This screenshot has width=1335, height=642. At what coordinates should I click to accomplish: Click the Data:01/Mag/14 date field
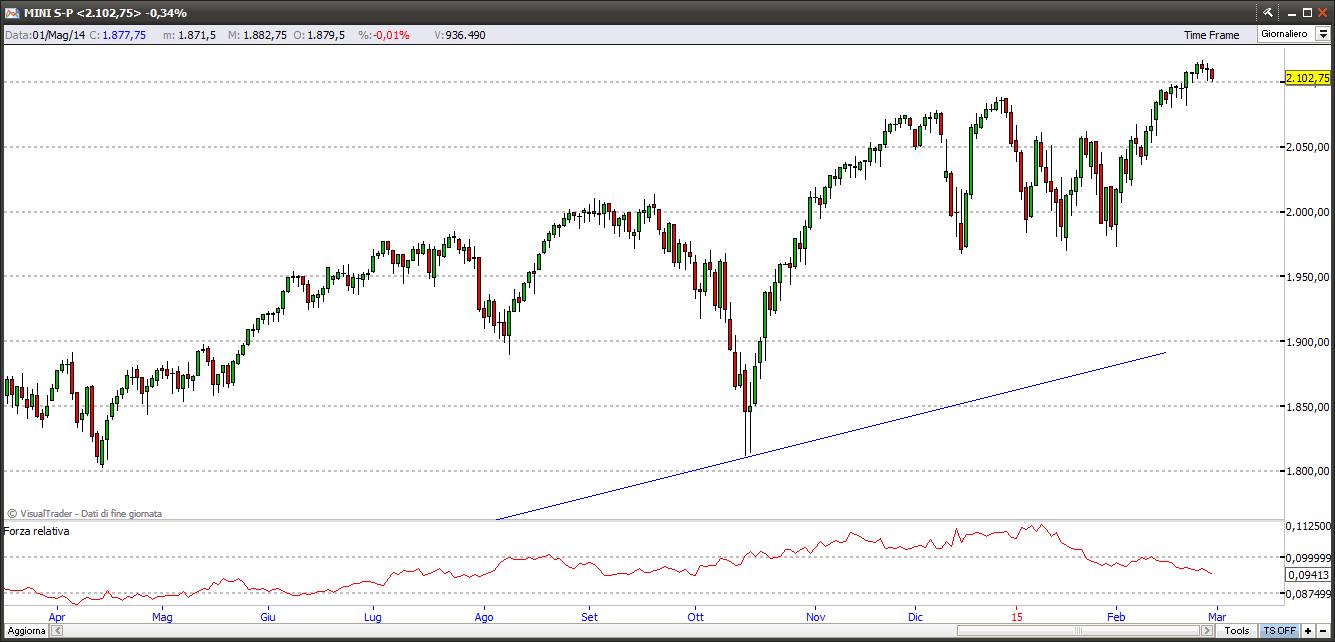[45, 35]
